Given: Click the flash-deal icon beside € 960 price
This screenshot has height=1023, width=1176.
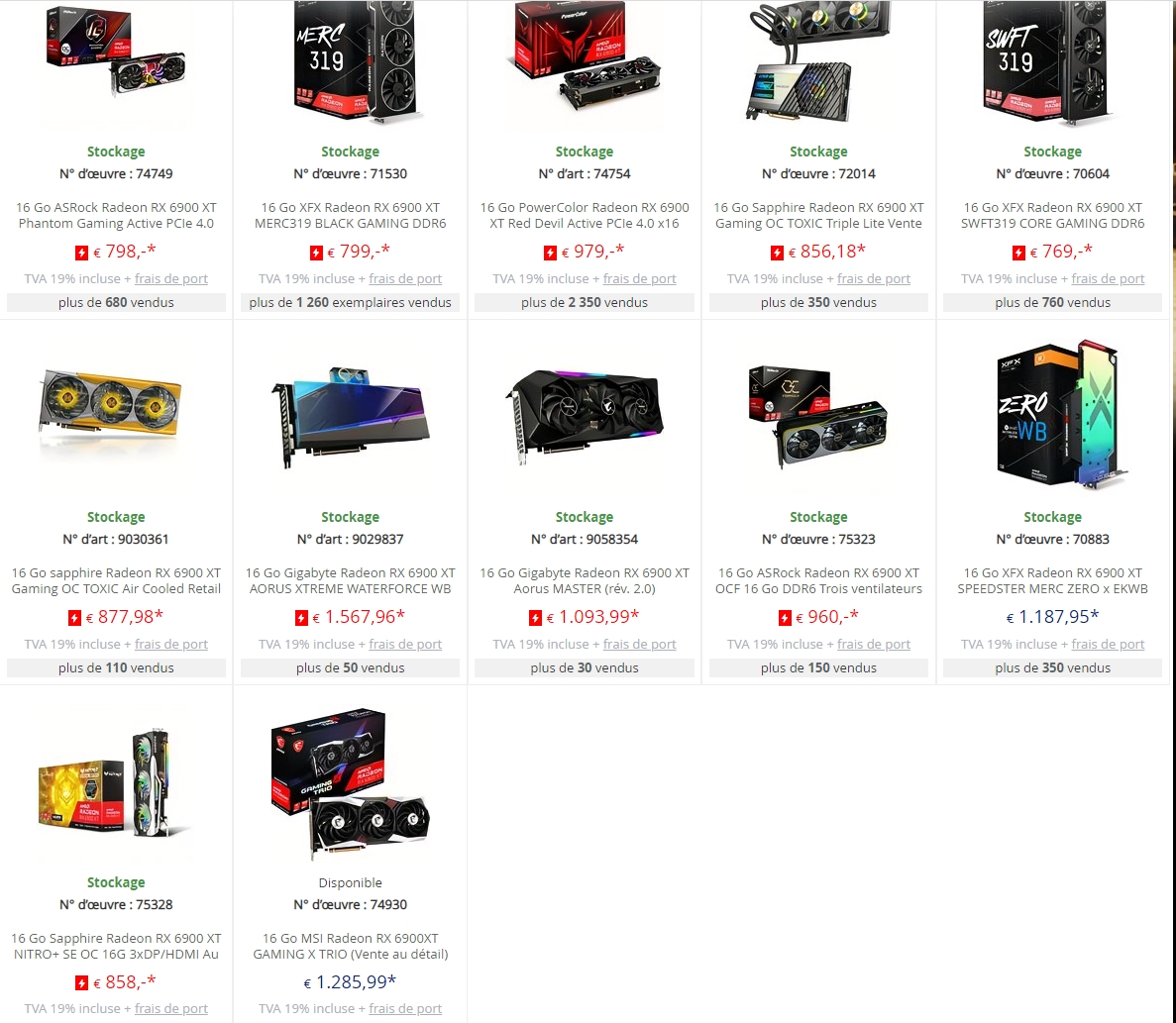Looking at the screenshot, I should pyautogui.click(x=785, y=618).
